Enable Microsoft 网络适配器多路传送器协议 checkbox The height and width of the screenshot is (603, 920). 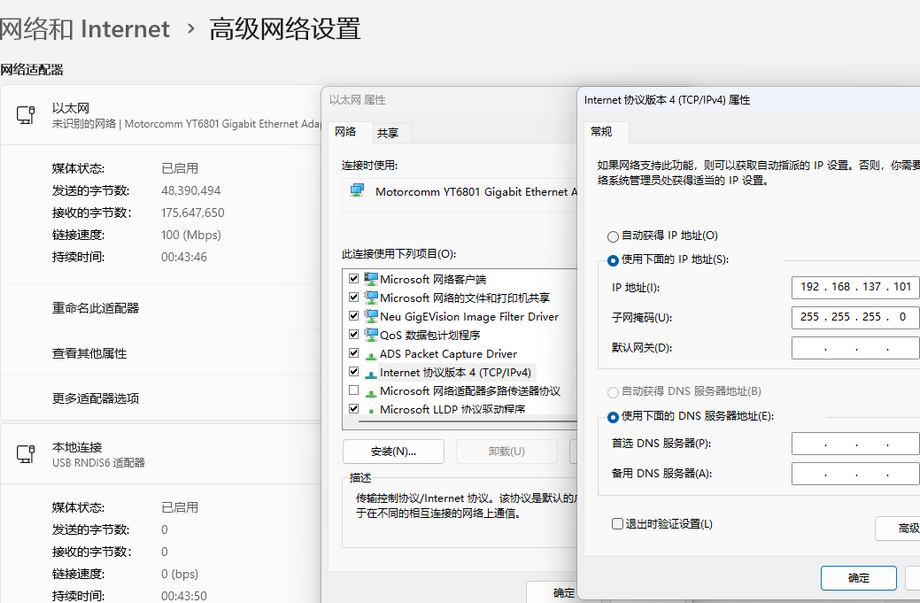coord(354,390)
